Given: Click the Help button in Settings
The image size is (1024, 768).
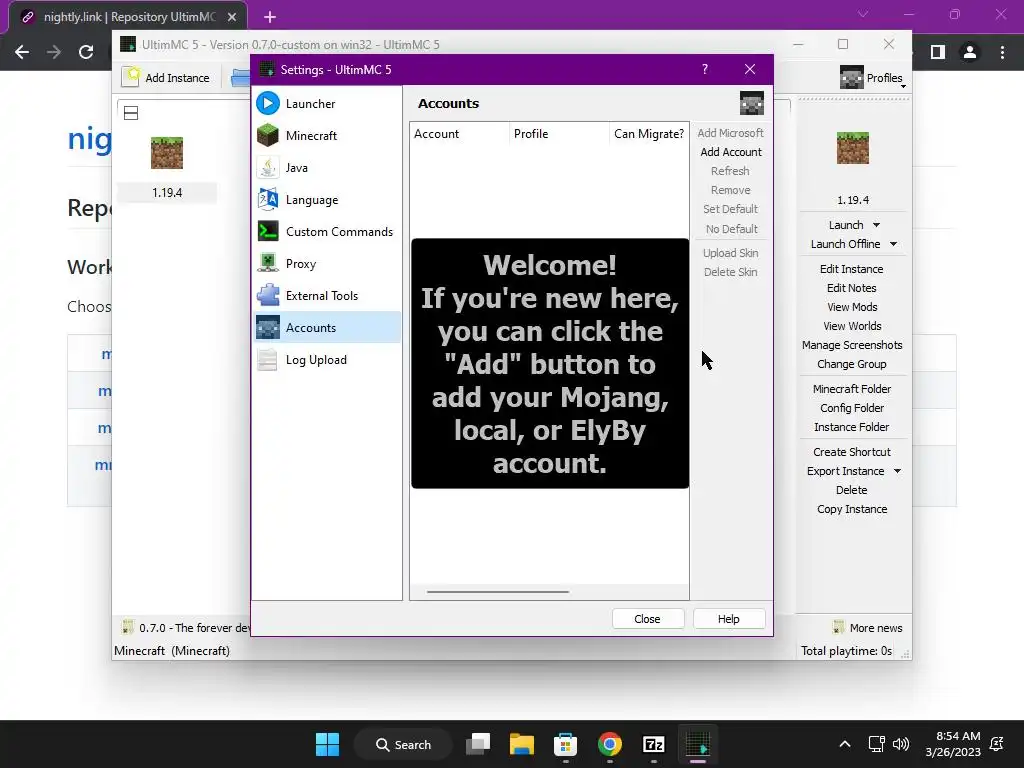Looking at the screenshot, I should 729,619.
